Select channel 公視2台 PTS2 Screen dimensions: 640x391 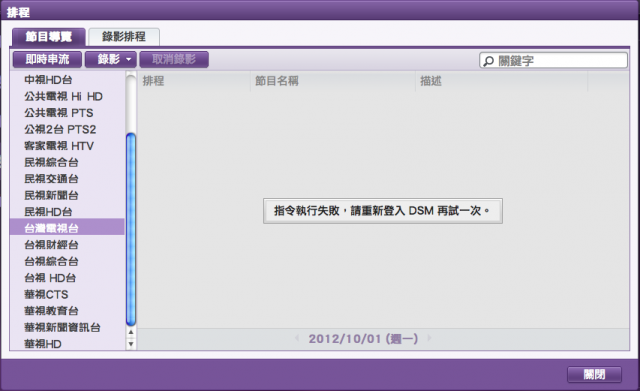click(x=67, y=129)
